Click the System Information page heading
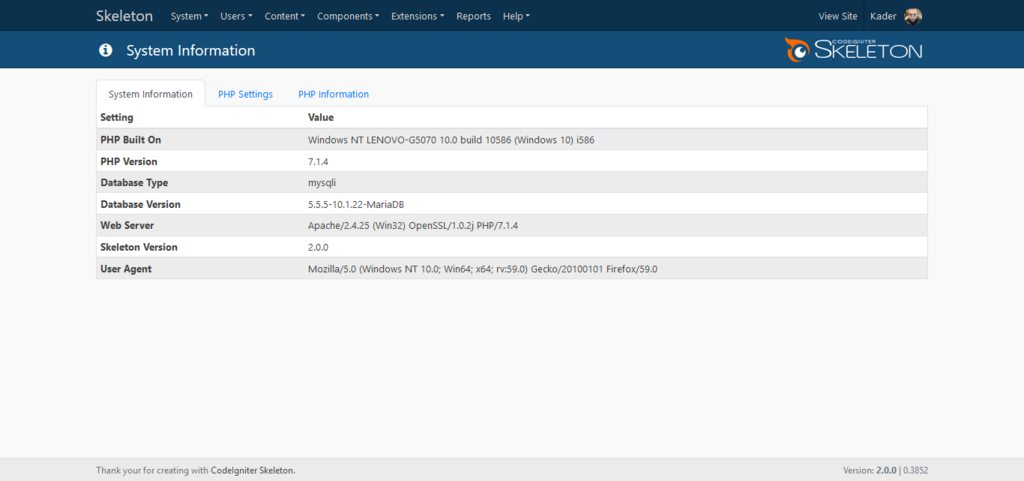1024x481 pixels. pyautogui.click(x=191, y=50)
